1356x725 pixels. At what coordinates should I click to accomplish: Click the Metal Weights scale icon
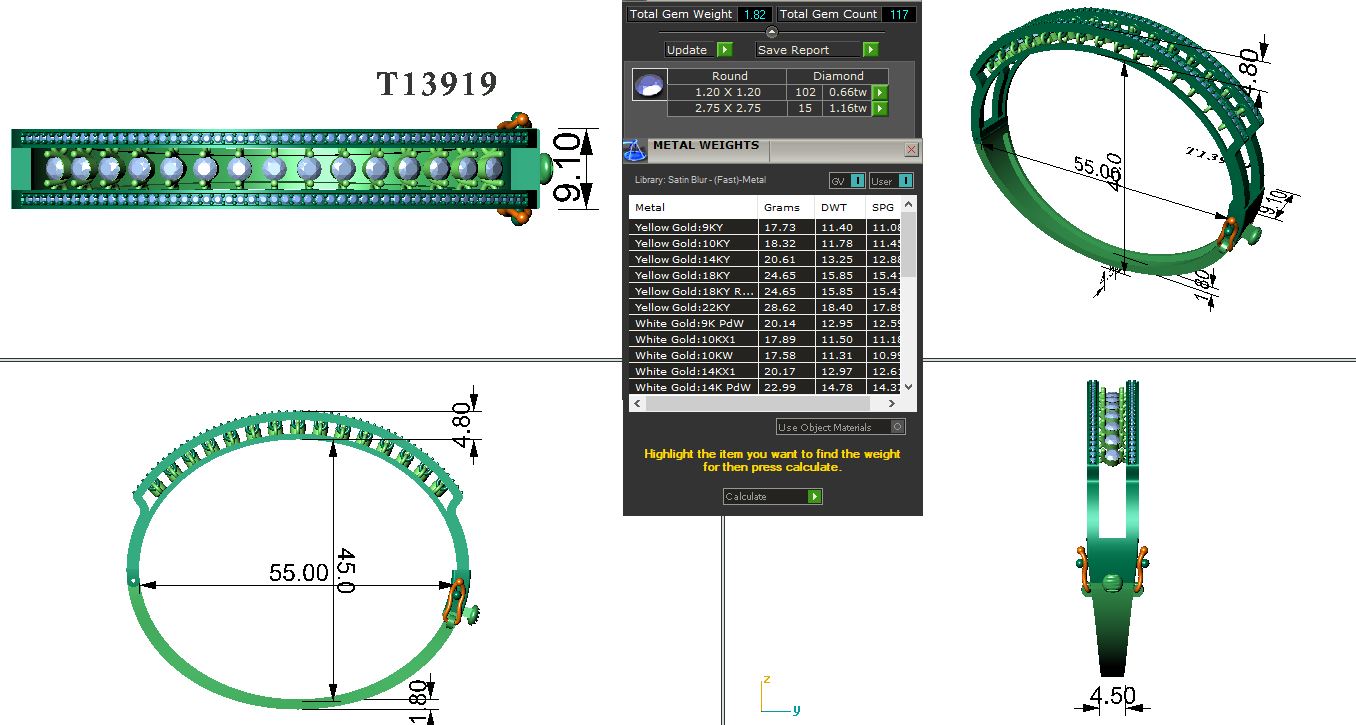pyautogui.click(x=635, y=150)
